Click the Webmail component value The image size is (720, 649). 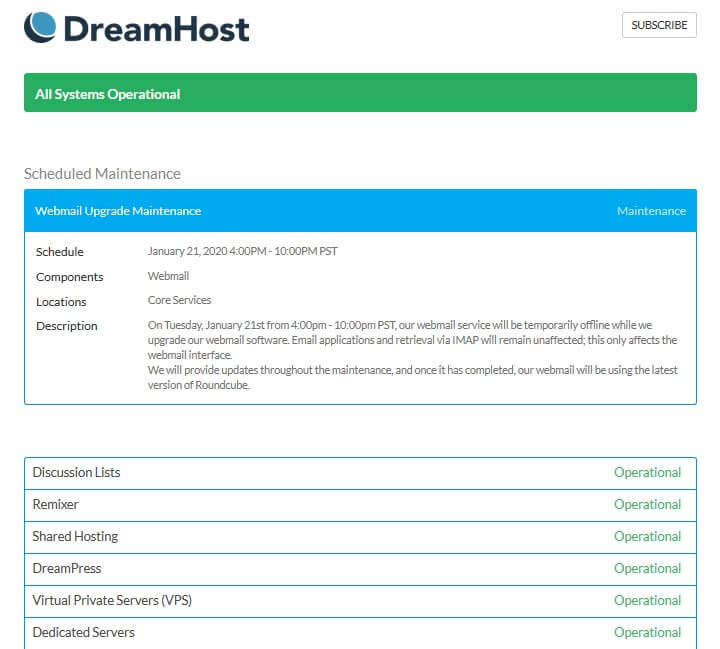click(168, 276)
